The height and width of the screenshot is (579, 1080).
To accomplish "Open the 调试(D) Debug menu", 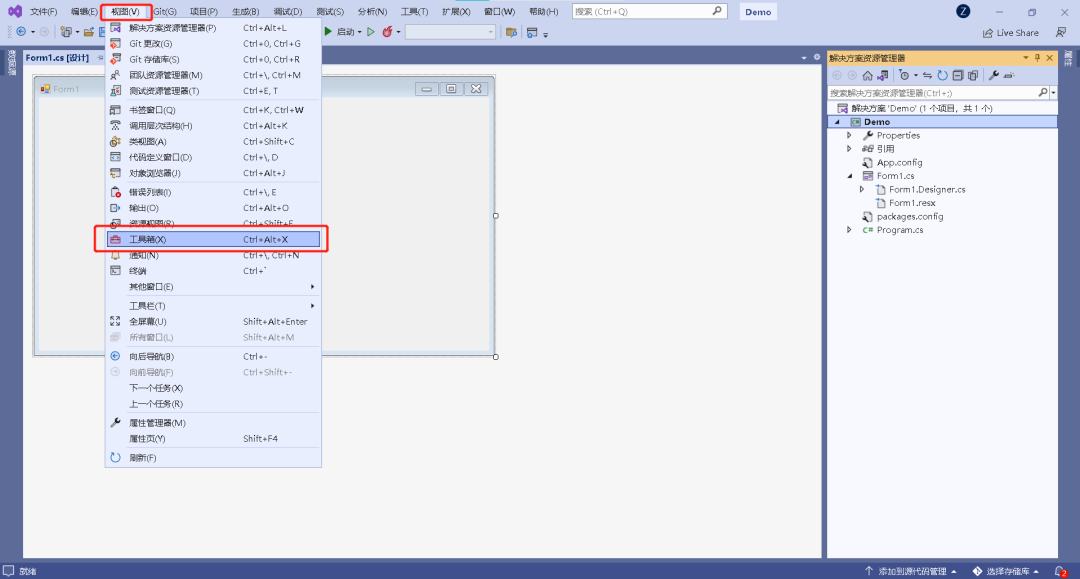I will pos(288,12).
